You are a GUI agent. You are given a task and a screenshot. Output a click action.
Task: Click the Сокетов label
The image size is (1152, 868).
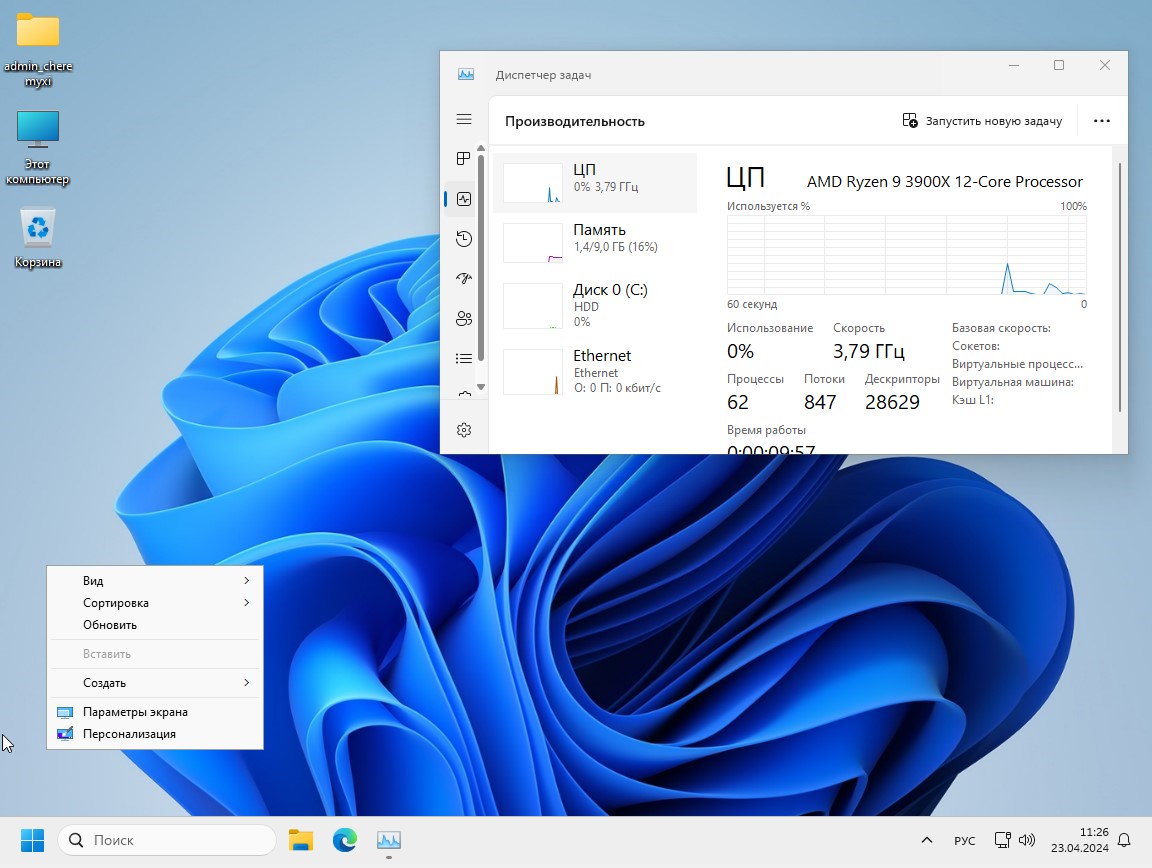[976, 346]
